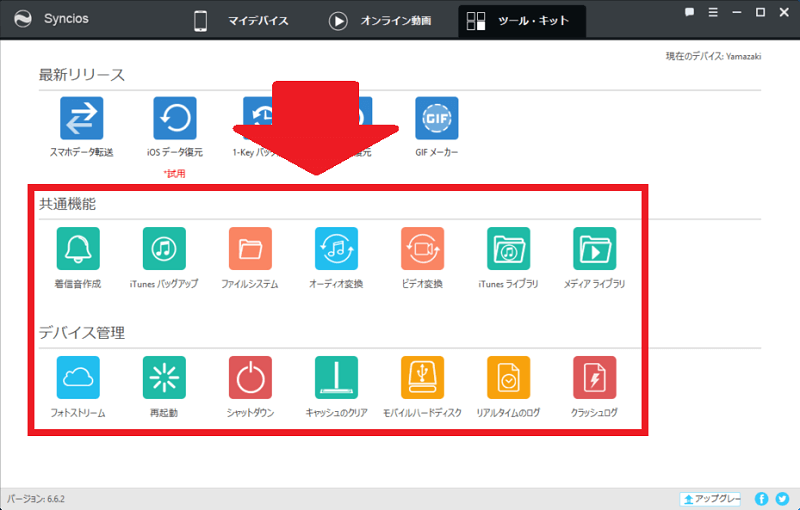The width and height of the screenshot is (800, 510).
Task: Open クラッシュログ tool
Action: 595,377
